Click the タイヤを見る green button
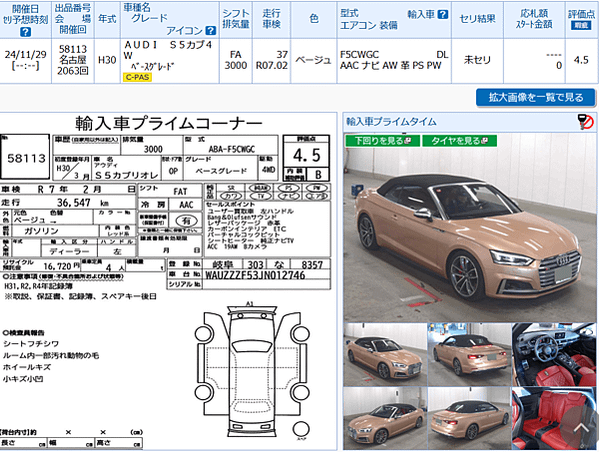 click(x=460, y=141)
